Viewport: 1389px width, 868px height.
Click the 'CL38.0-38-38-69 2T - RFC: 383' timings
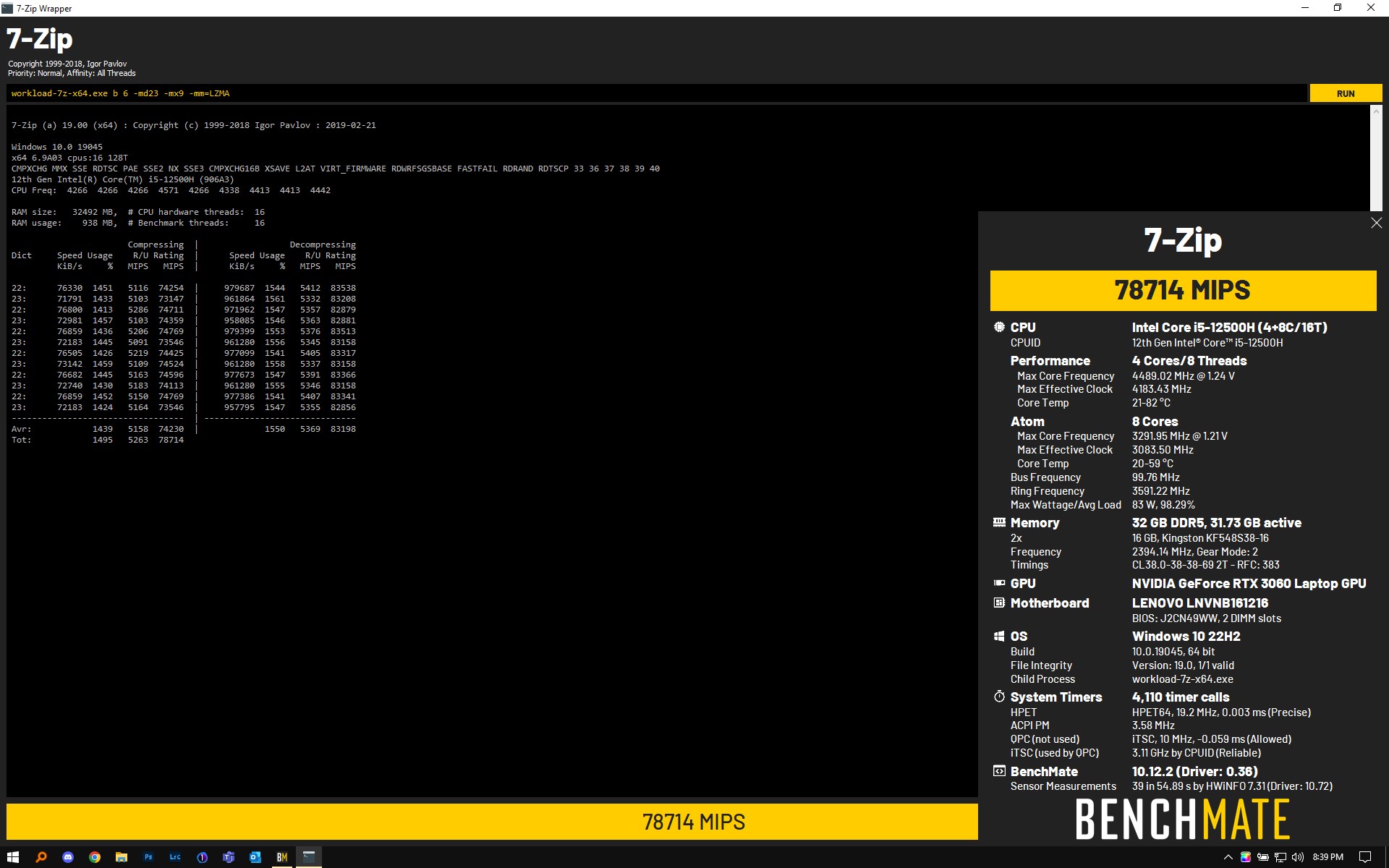1206,565
